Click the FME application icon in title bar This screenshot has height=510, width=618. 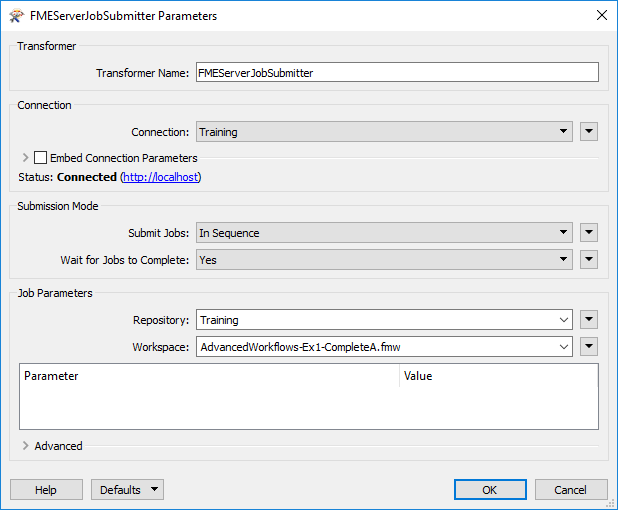[x=16, y=16]
